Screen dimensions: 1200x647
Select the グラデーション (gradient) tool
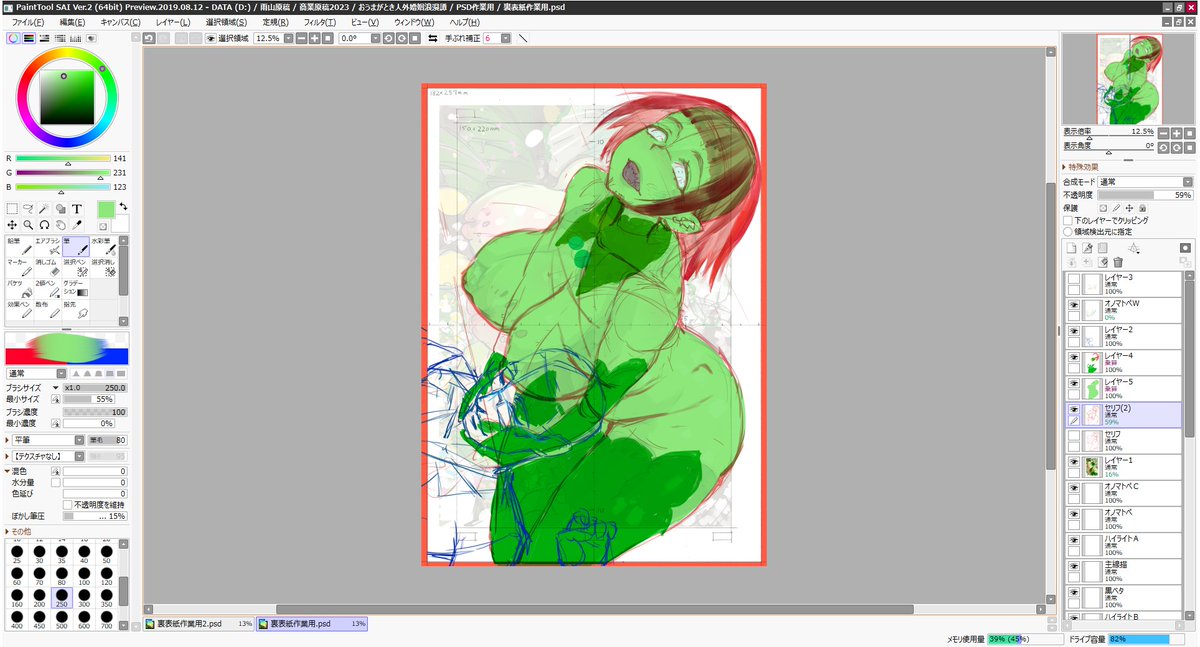(76, 289)
